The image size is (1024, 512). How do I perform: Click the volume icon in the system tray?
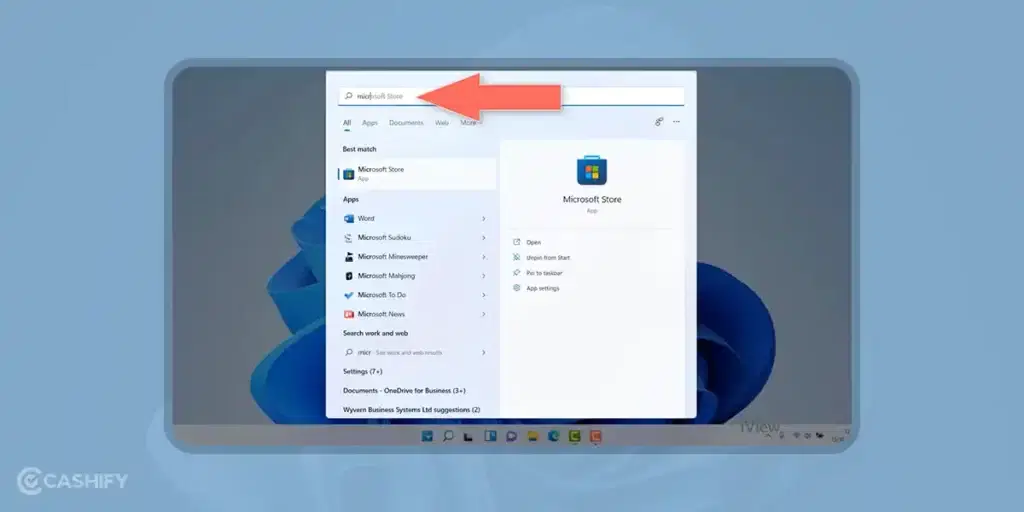pyautogui.click(x=808, y=436)
